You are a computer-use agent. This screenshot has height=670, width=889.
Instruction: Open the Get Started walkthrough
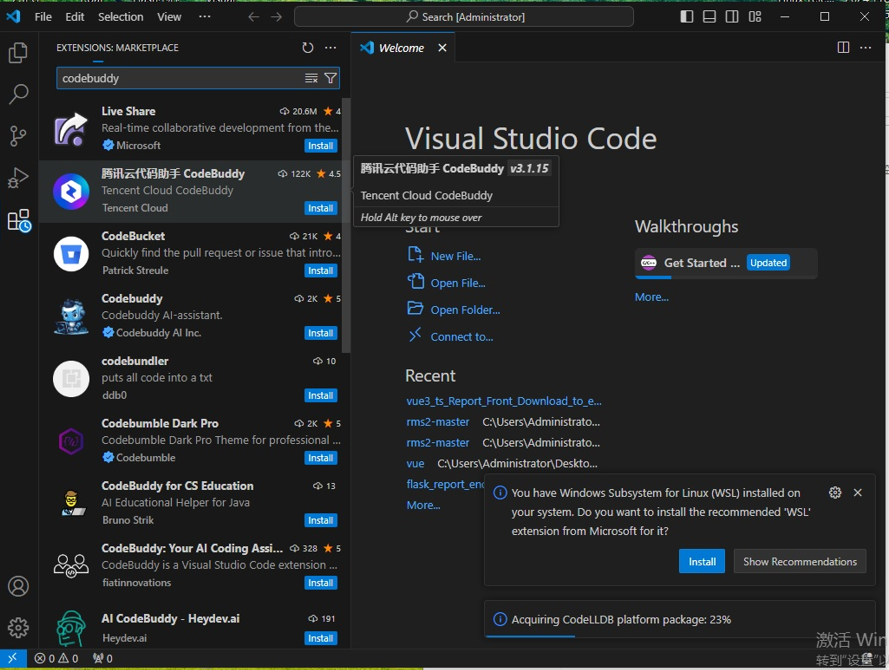click(x=726, y=263)
